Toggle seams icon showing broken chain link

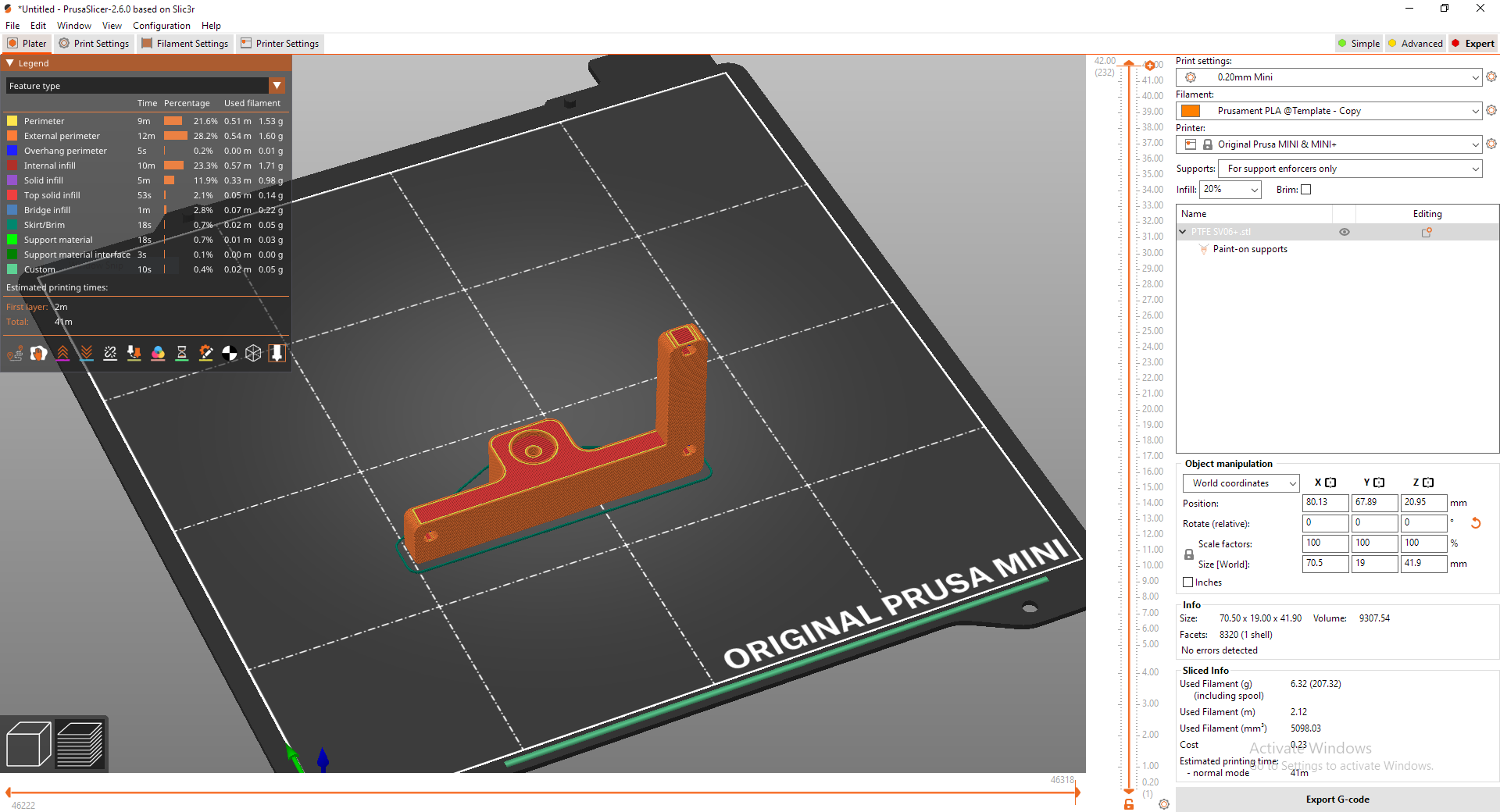click(110, 354)
